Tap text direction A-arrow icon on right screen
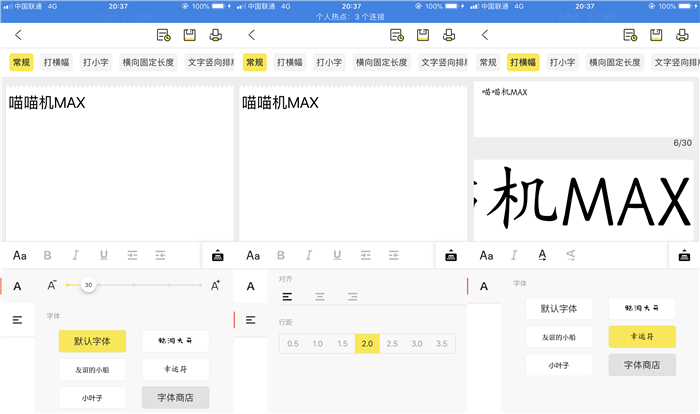 pyautogui.click(x=542, y=255)
